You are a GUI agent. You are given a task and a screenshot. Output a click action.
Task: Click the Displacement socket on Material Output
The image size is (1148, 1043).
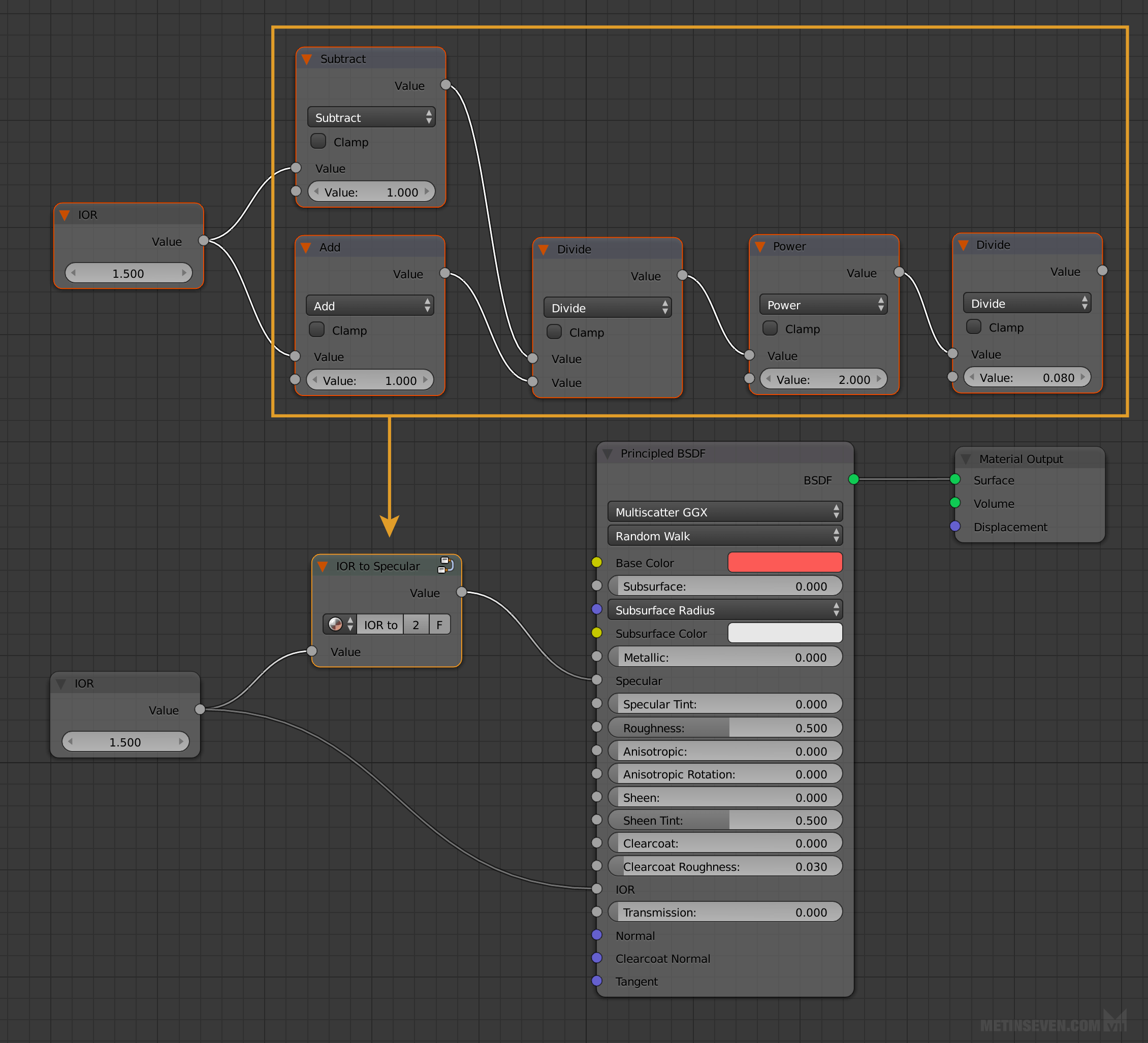click(x=955, y=526)
